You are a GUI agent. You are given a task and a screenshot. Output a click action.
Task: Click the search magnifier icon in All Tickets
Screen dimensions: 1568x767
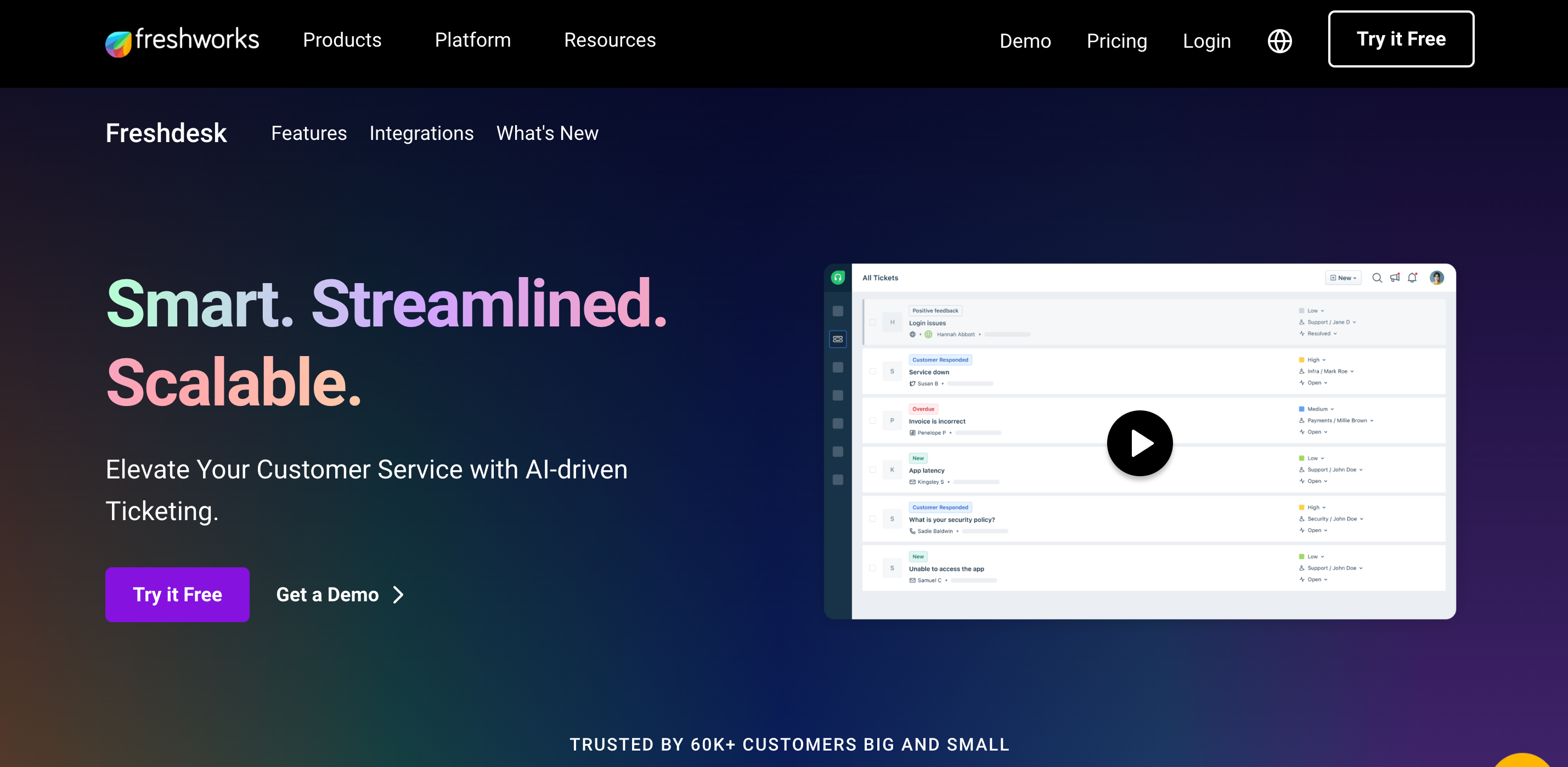coord(1377,278)
